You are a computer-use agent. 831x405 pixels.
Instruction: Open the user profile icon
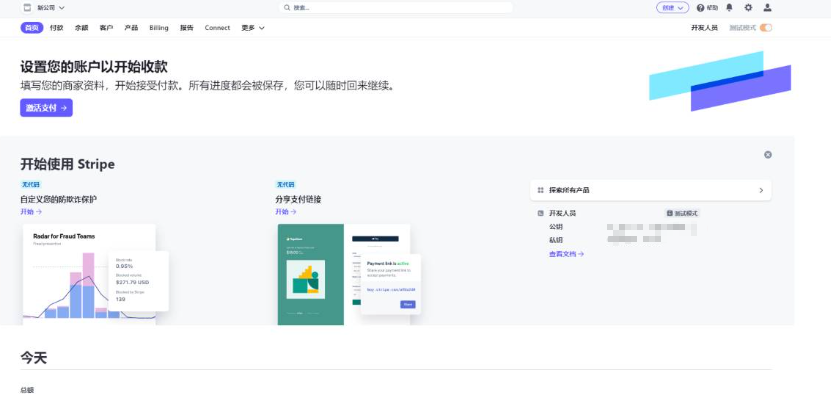(x=767, y=7)
